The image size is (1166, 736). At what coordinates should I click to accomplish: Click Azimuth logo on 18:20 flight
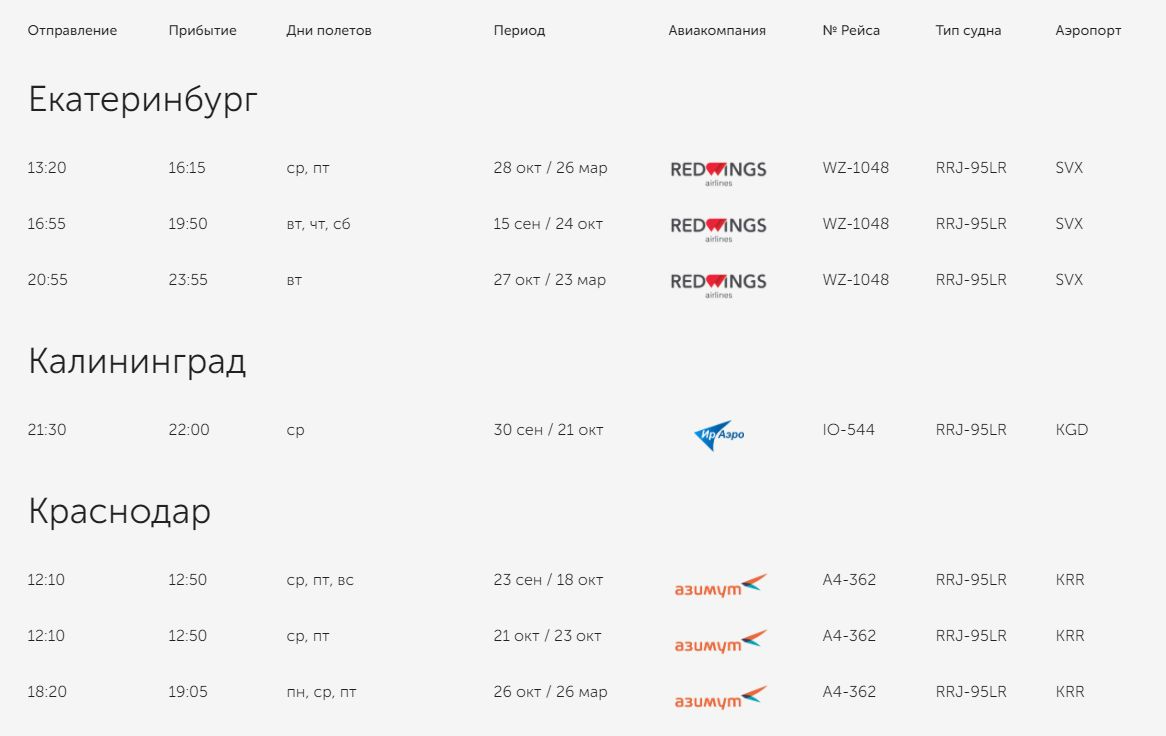[720, 697]
